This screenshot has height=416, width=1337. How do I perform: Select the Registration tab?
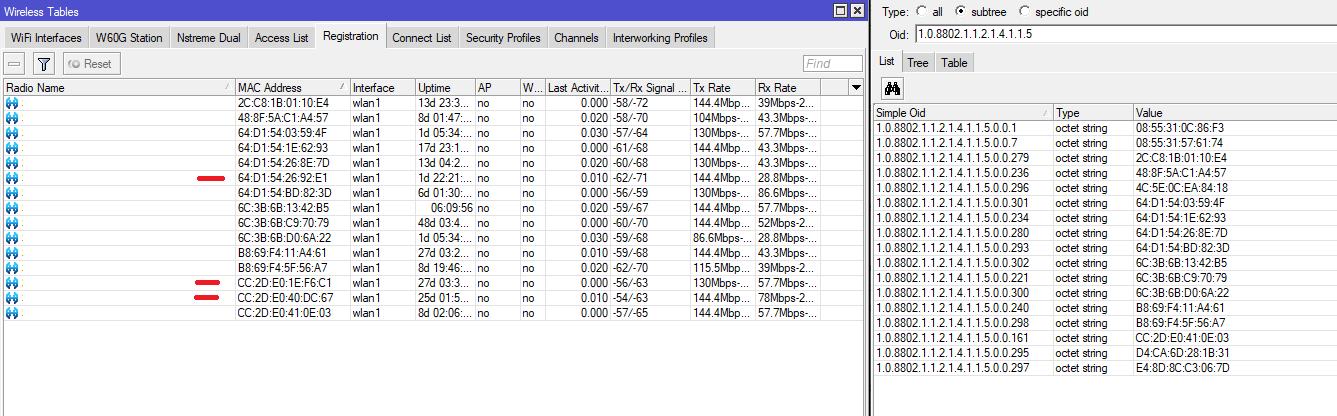click(351, 36)
